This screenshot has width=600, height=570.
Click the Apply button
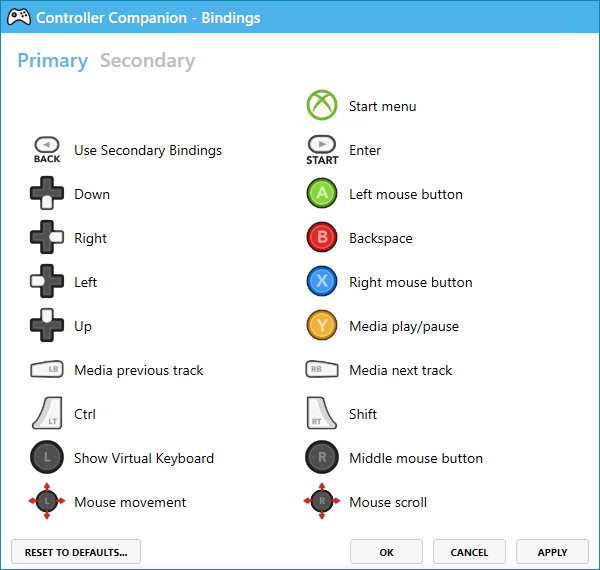pyautogui.click(x=552, y=552)
